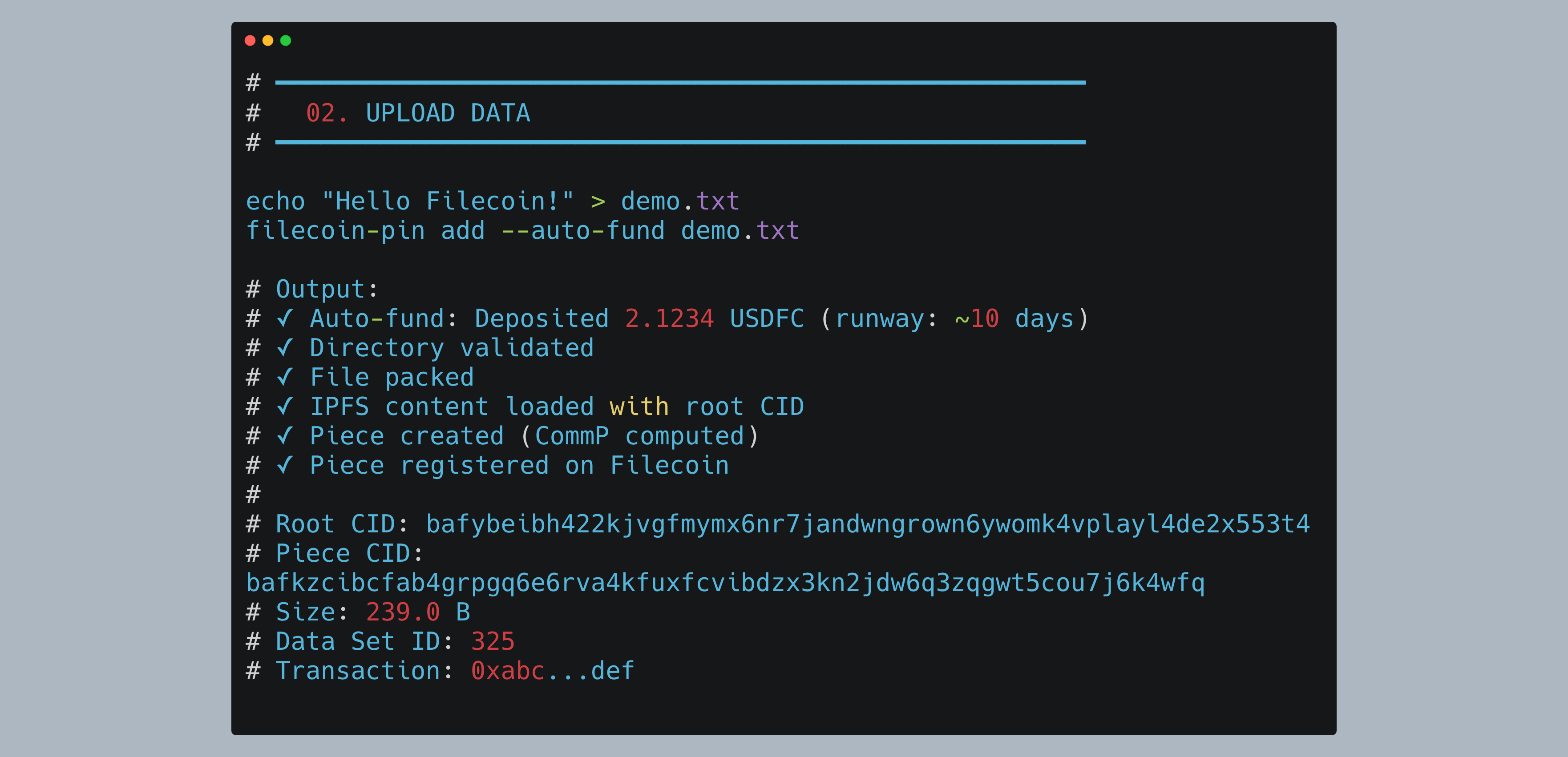Click the deposited amount 2.1234 USDFC

pyautogui.click(x=714, y=318)
